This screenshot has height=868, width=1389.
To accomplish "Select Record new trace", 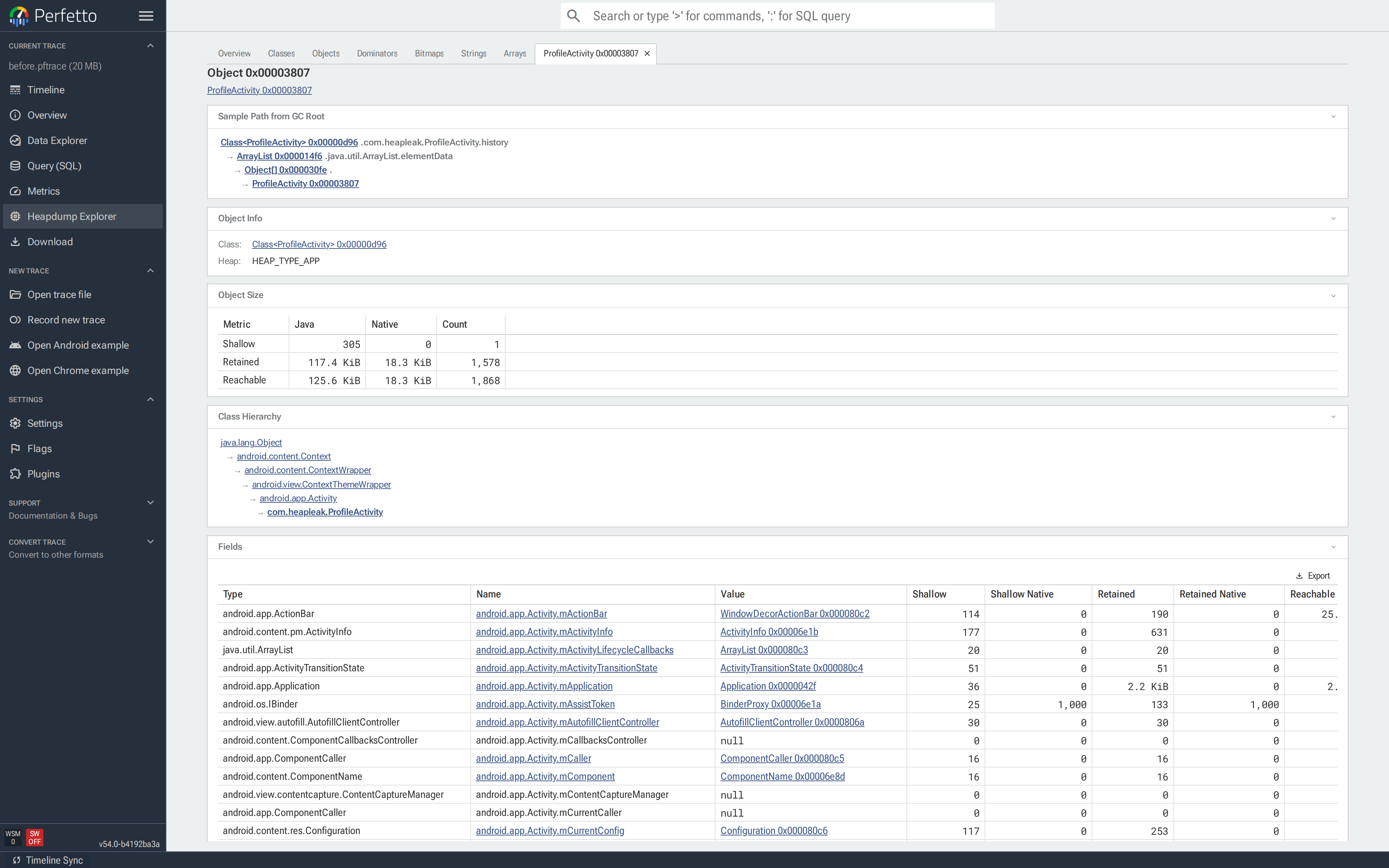I will click(66, 320).
